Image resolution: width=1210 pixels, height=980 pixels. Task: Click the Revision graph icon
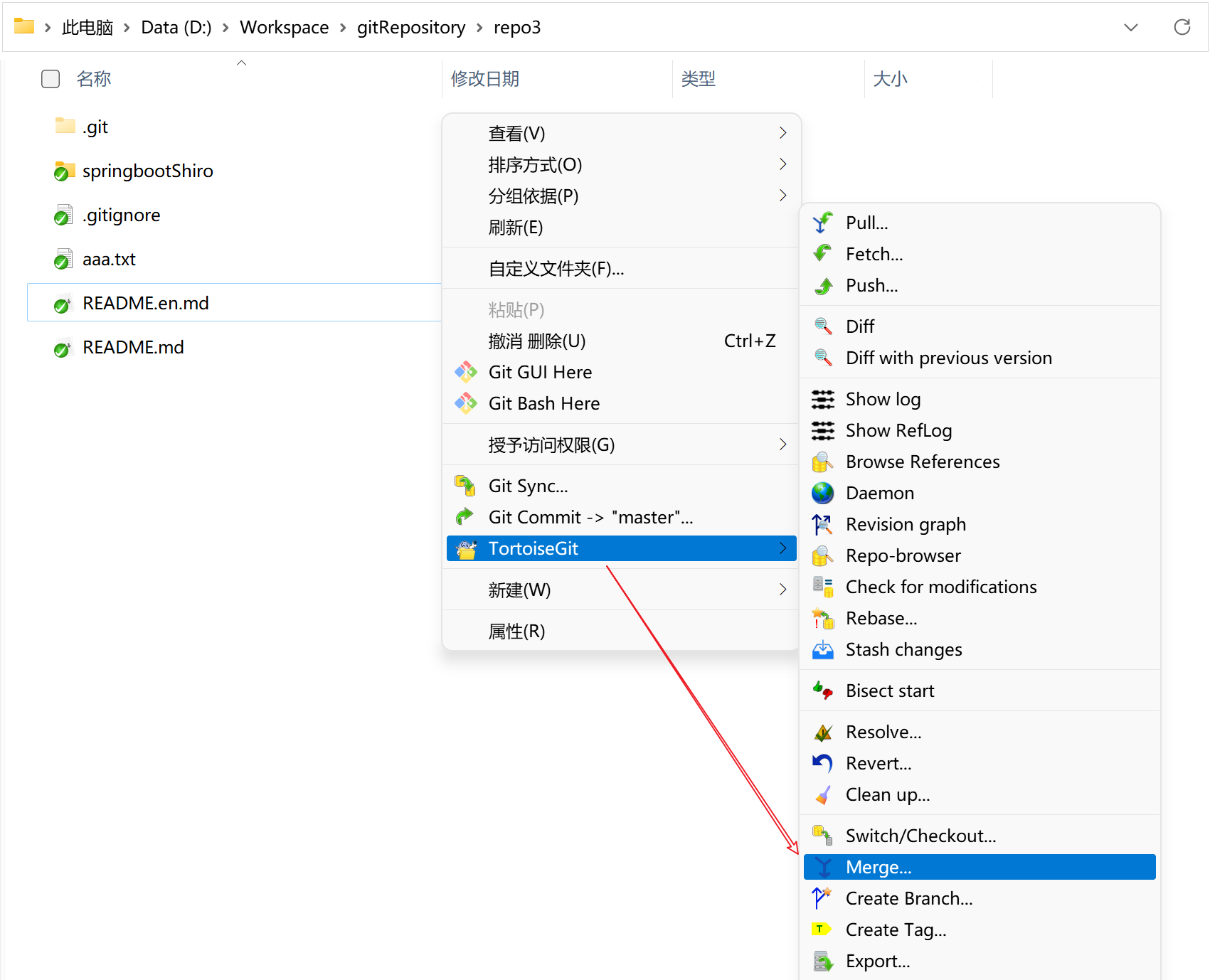click(x=822, y=525)
